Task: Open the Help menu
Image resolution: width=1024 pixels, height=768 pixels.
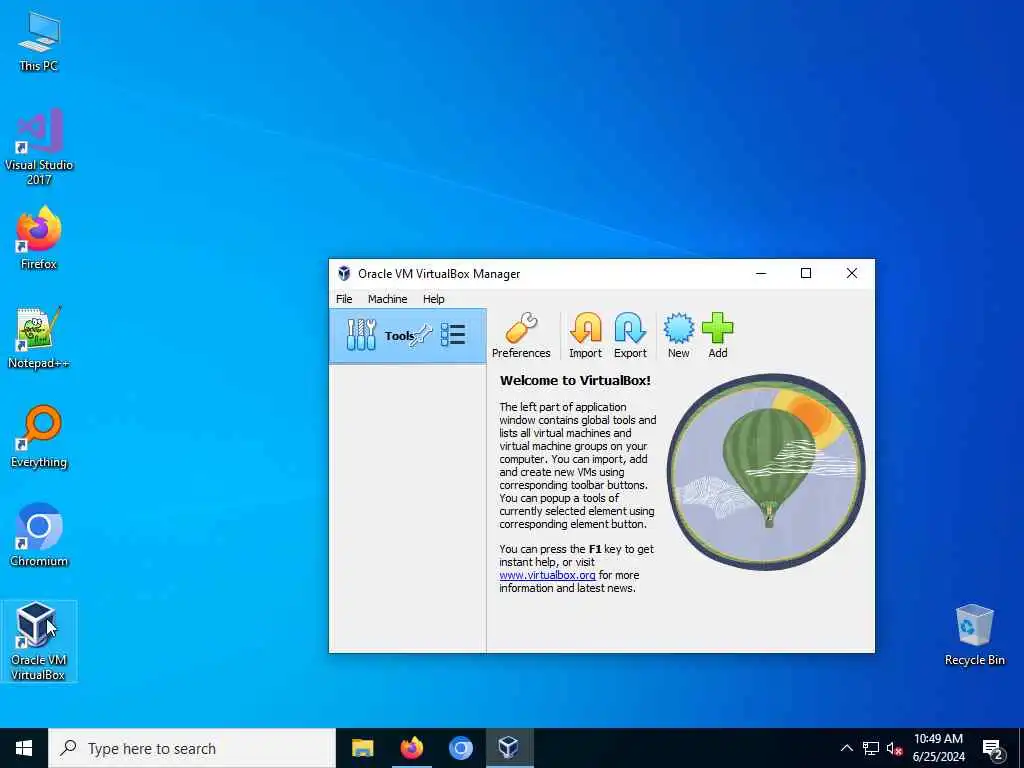Action: pyautogui.click(x=434, y=298)
